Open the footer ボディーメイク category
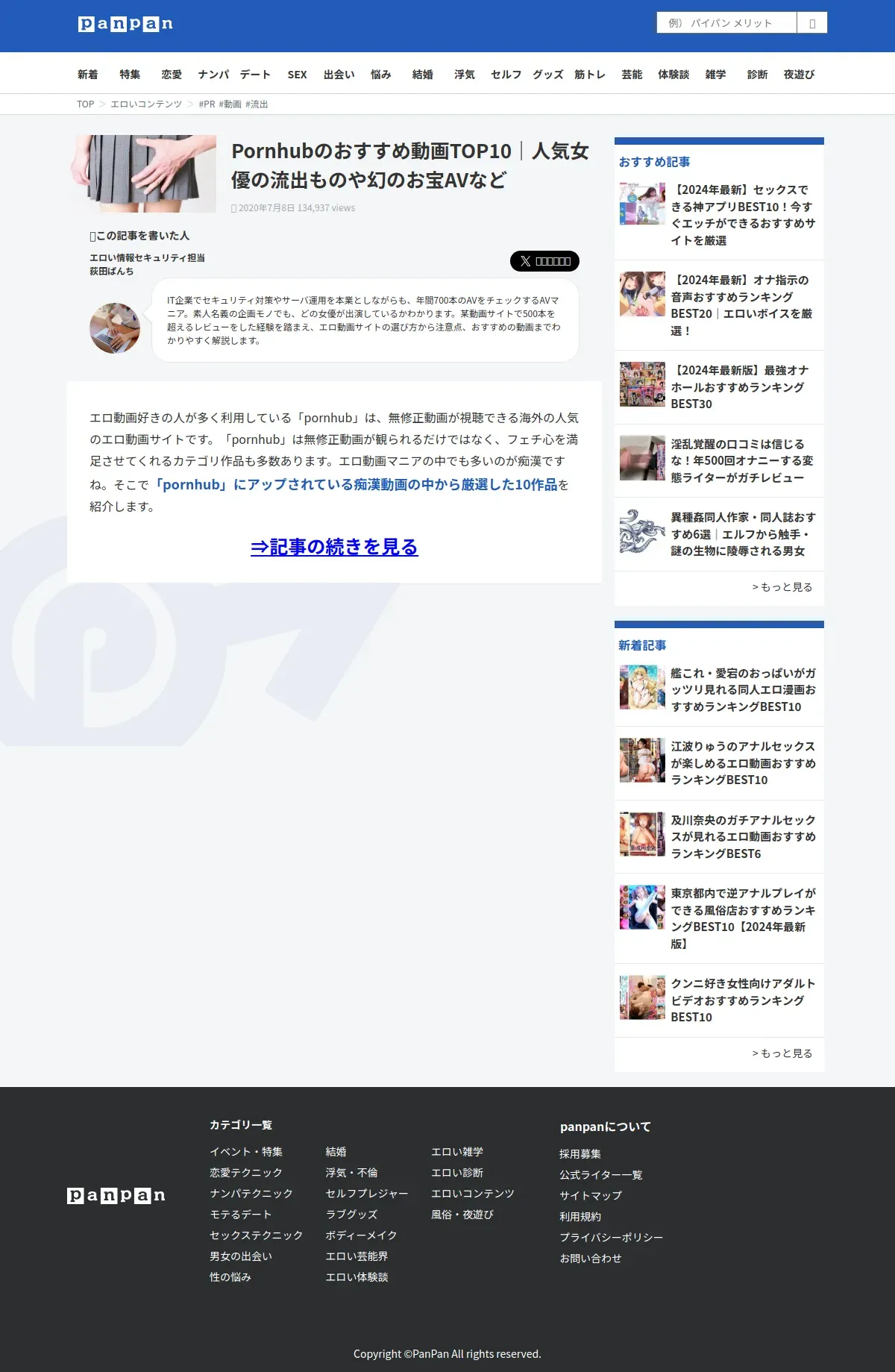Viewport: 895px width, 1372px height. (361, 1235)
